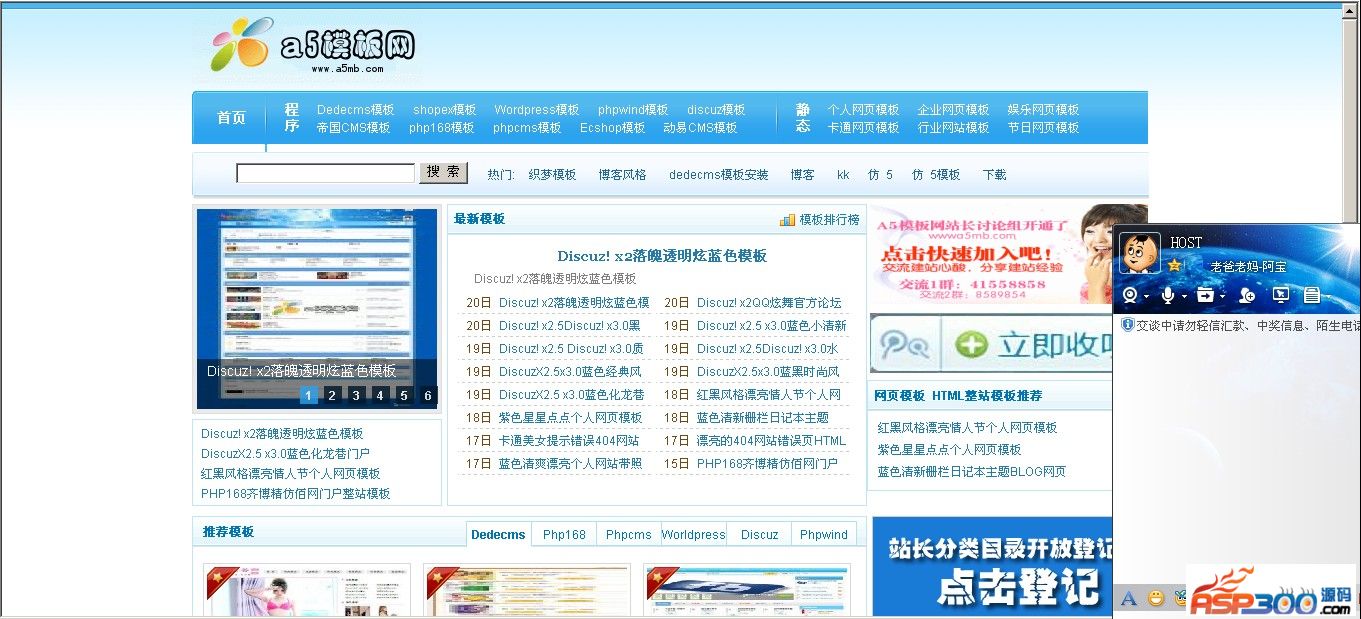Open the 帝国CMS模板 menu item

[353, 128]
